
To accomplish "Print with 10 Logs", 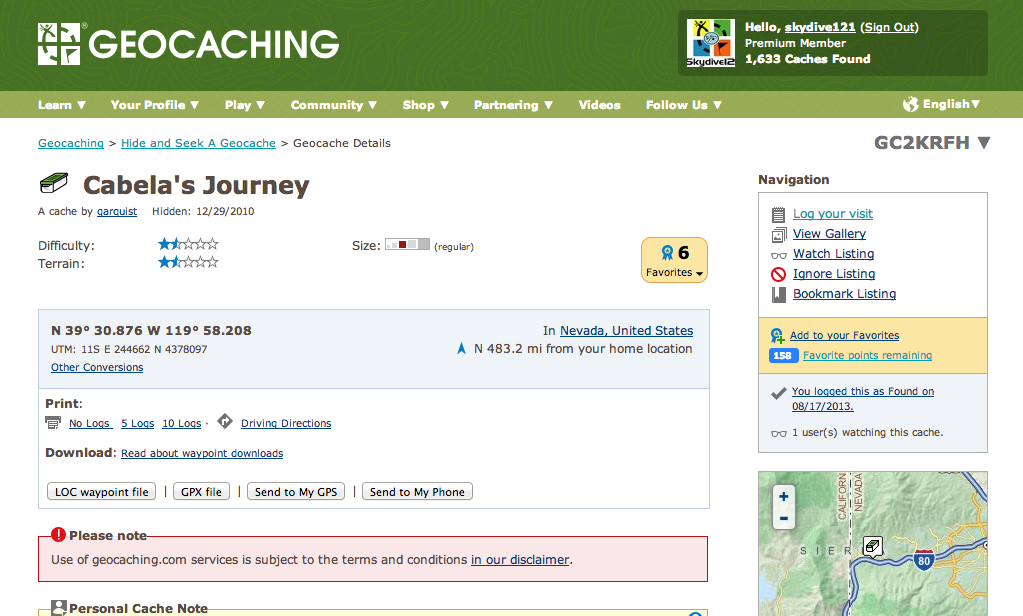I will (181, 424).
